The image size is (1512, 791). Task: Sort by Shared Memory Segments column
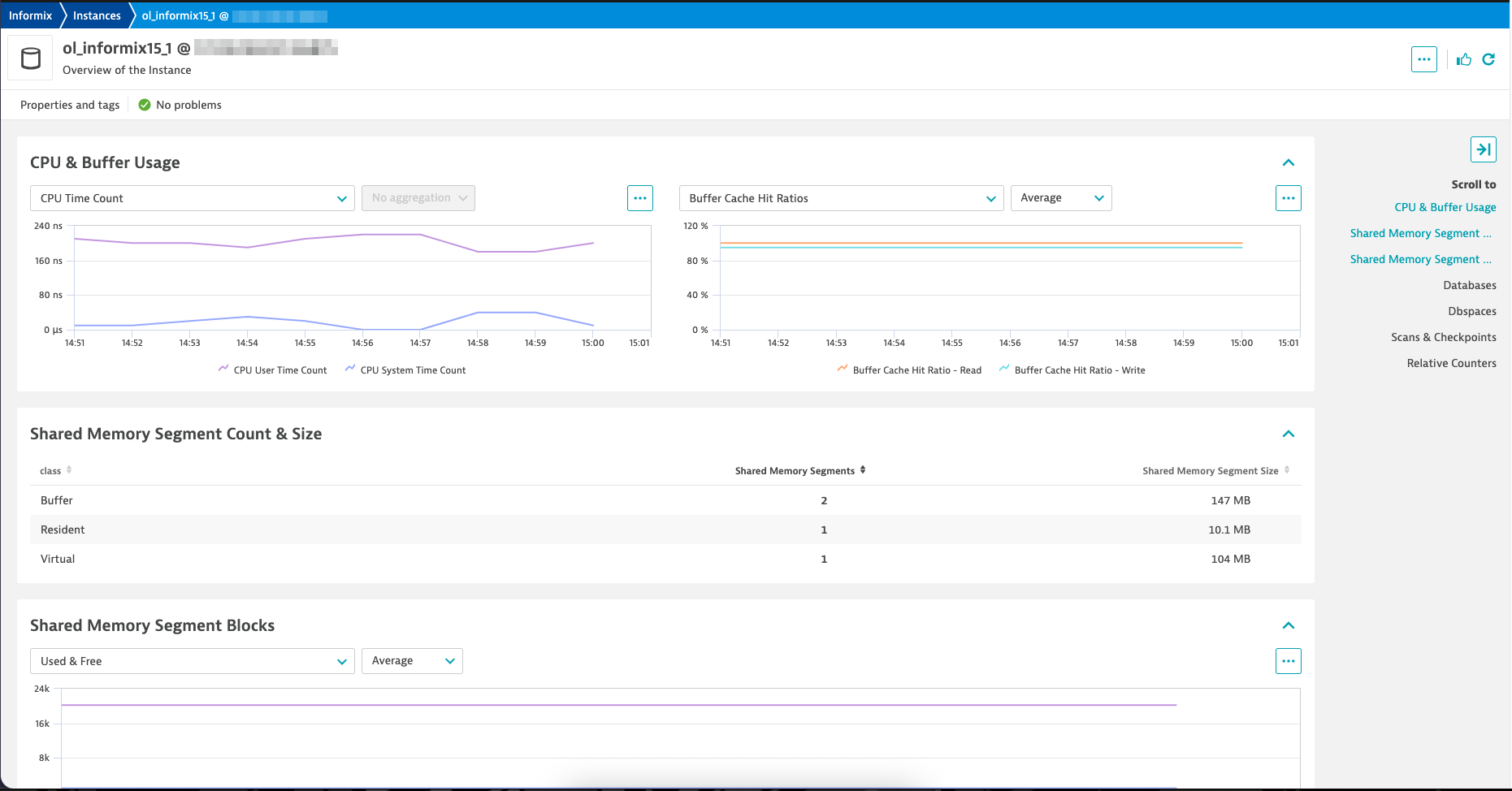tap(800, 471)
